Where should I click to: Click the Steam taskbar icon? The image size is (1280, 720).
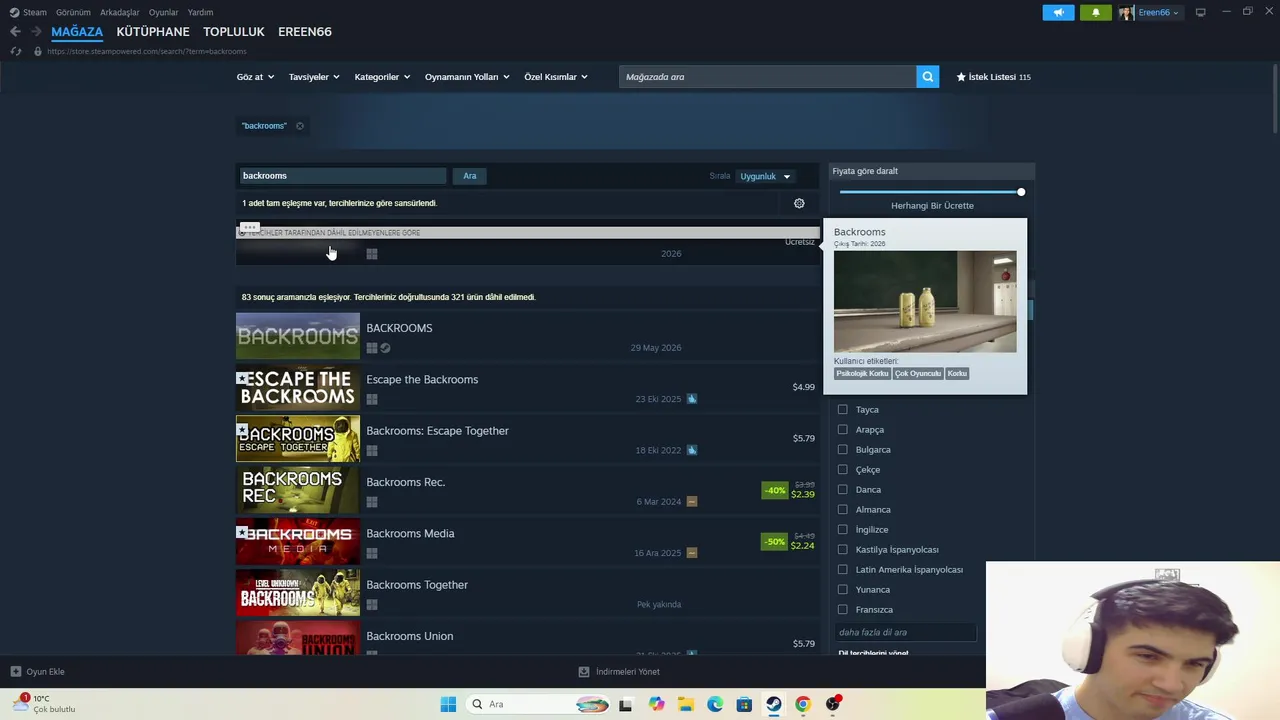click(x=773, y=704)
